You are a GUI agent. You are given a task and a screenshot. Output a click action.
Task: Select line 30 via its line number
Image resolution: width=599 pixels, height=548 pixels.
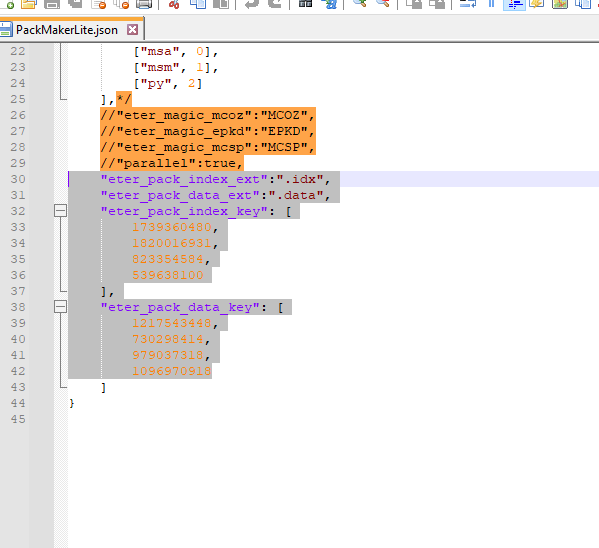point(18,179)
